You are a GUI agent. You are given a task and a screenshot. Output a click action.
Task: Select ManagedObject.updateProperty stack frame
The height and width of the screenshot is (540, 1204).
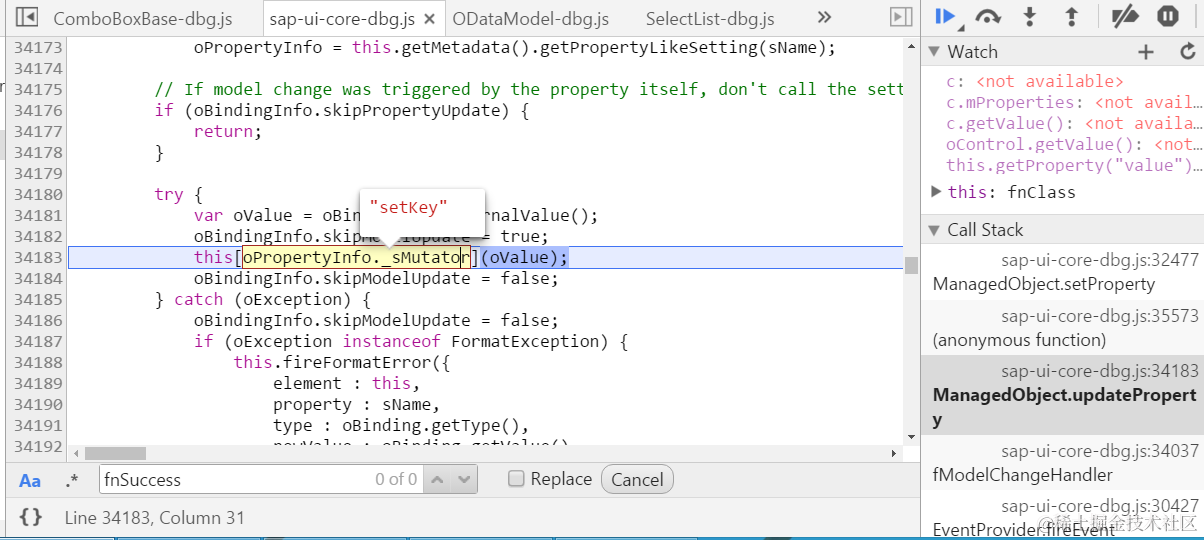(1062, 396)
